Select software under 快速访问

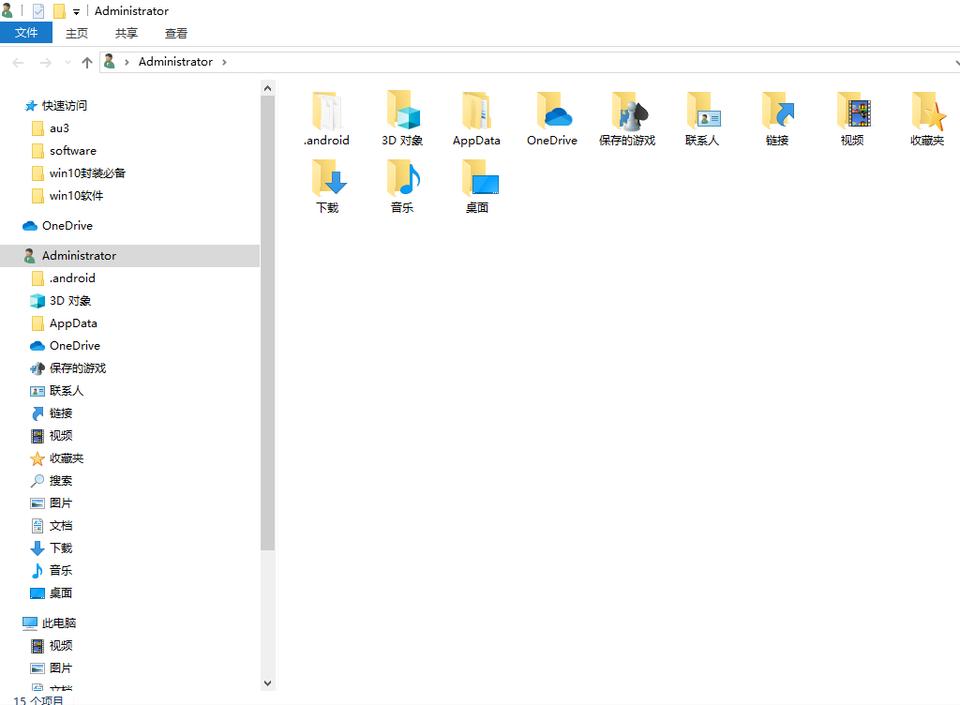coord(74,150)
